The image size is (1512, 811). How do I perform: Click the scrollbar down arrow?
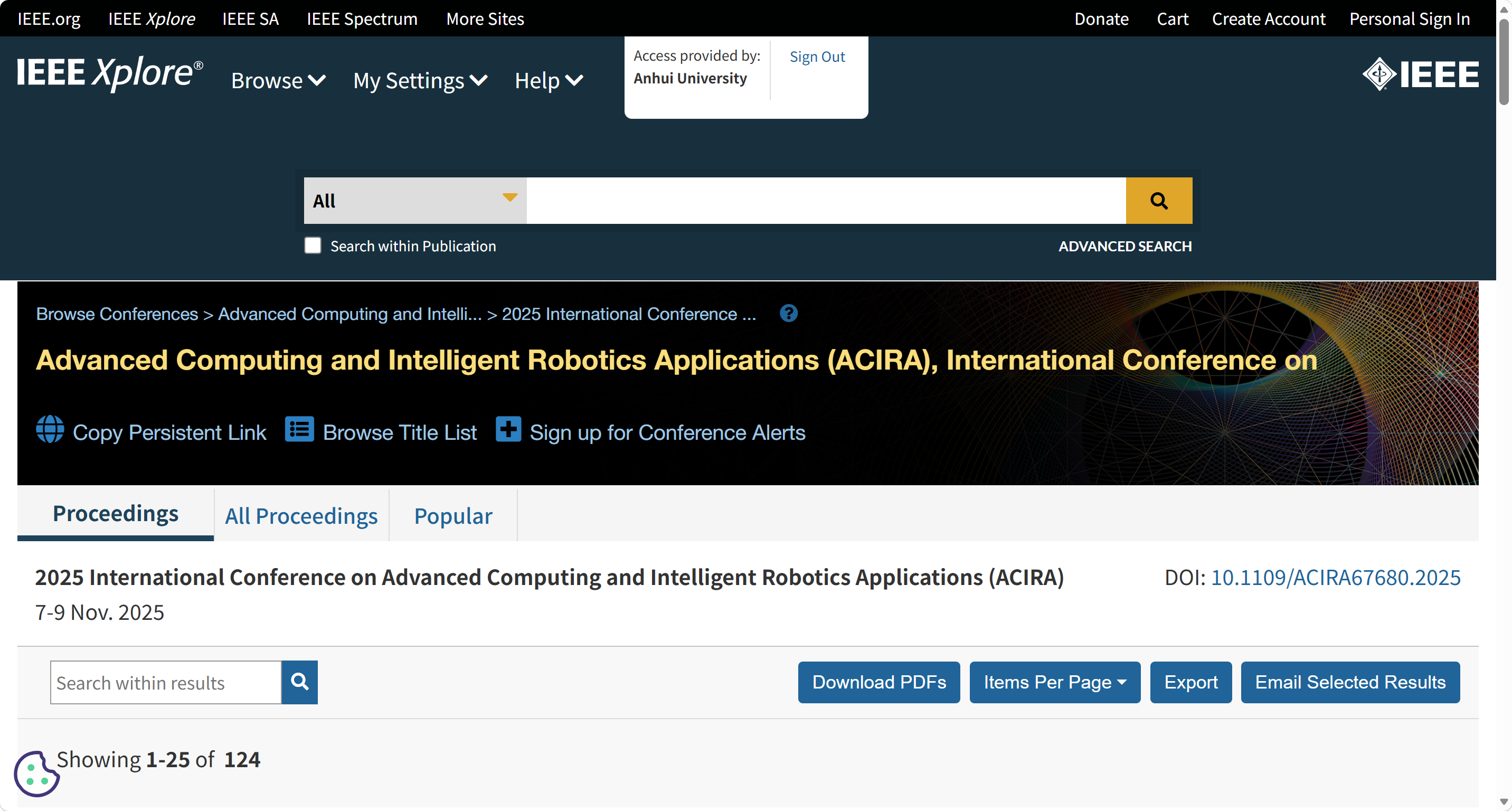click(x=1504, y=801)
